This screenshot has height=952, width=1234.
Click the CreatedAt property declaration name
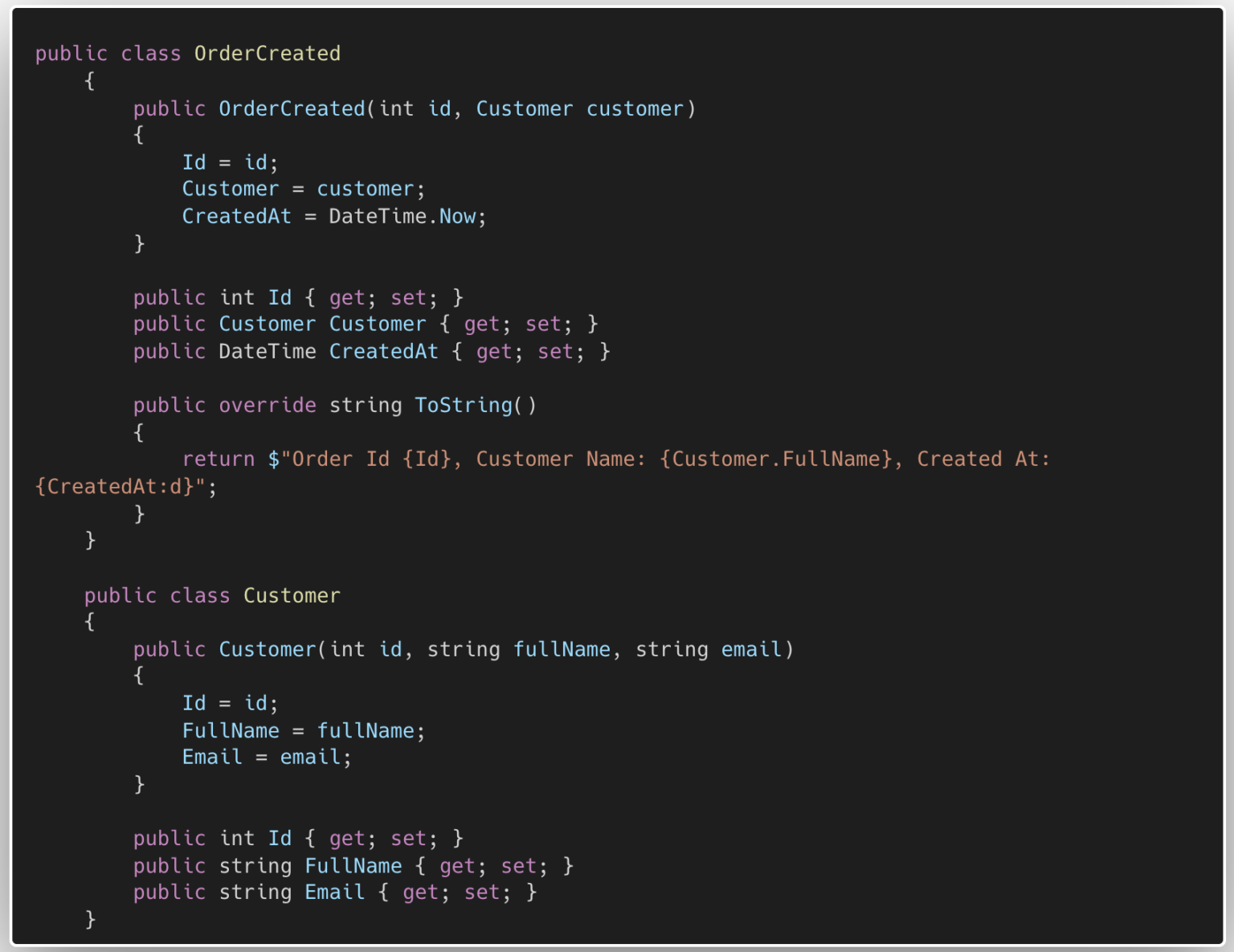point(383,351)
